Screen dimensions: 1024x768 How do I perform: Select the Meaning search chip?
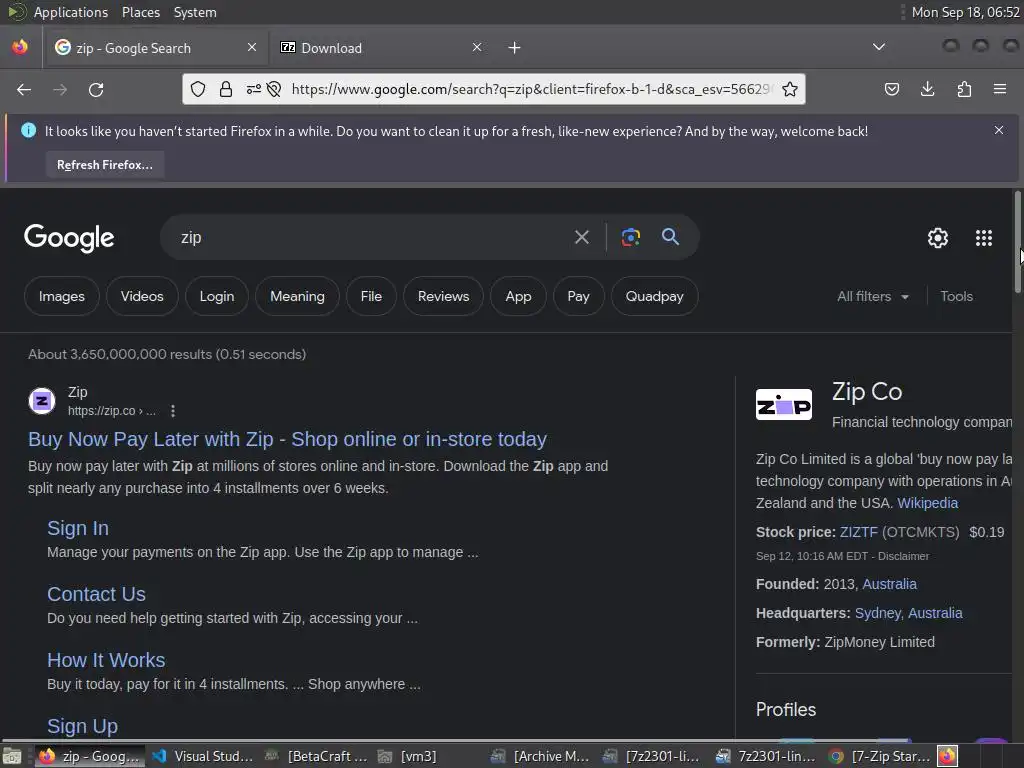click(x=297, y=296)
